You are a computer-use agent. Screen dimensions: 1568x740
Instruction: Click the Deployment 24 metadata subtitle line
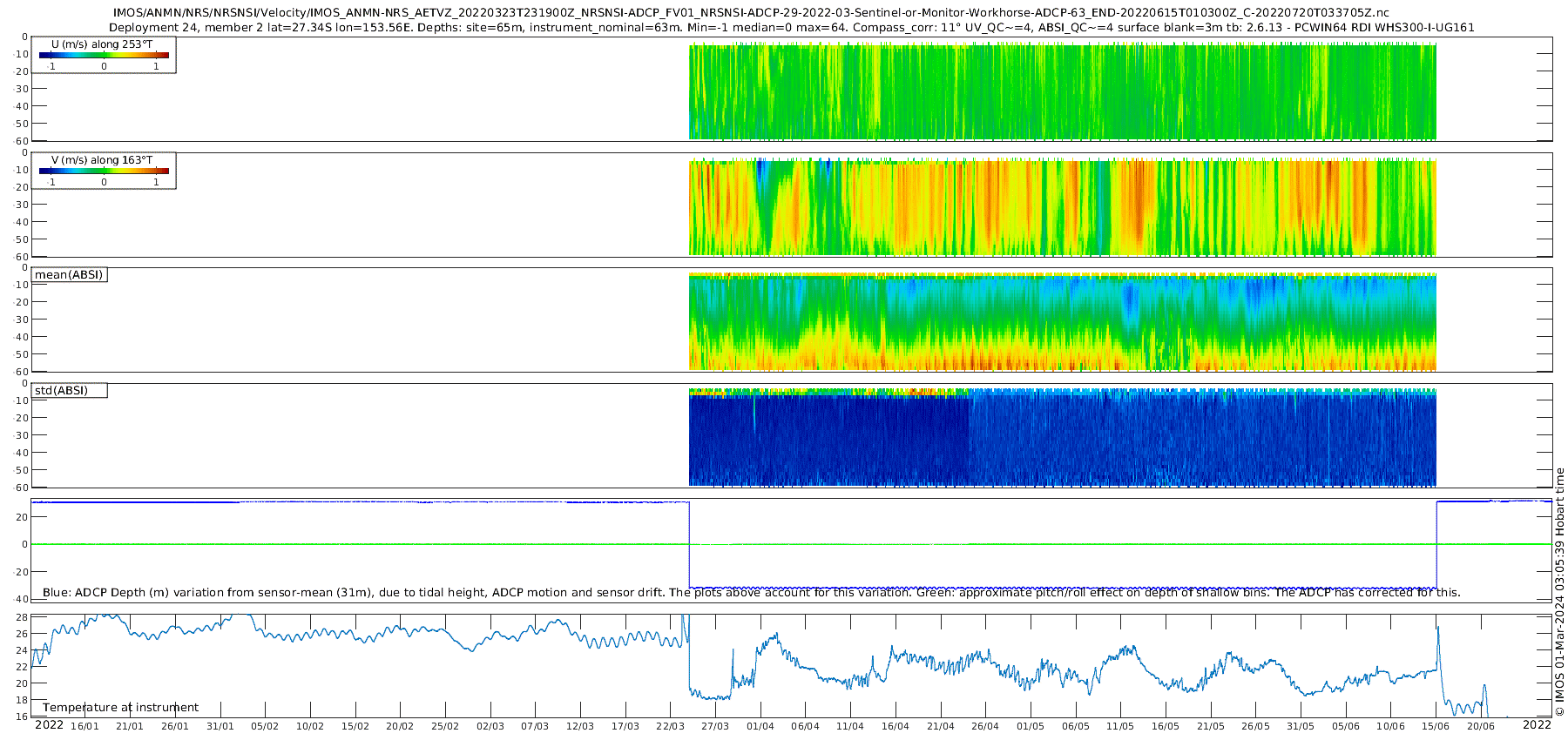tap(791, 28)
